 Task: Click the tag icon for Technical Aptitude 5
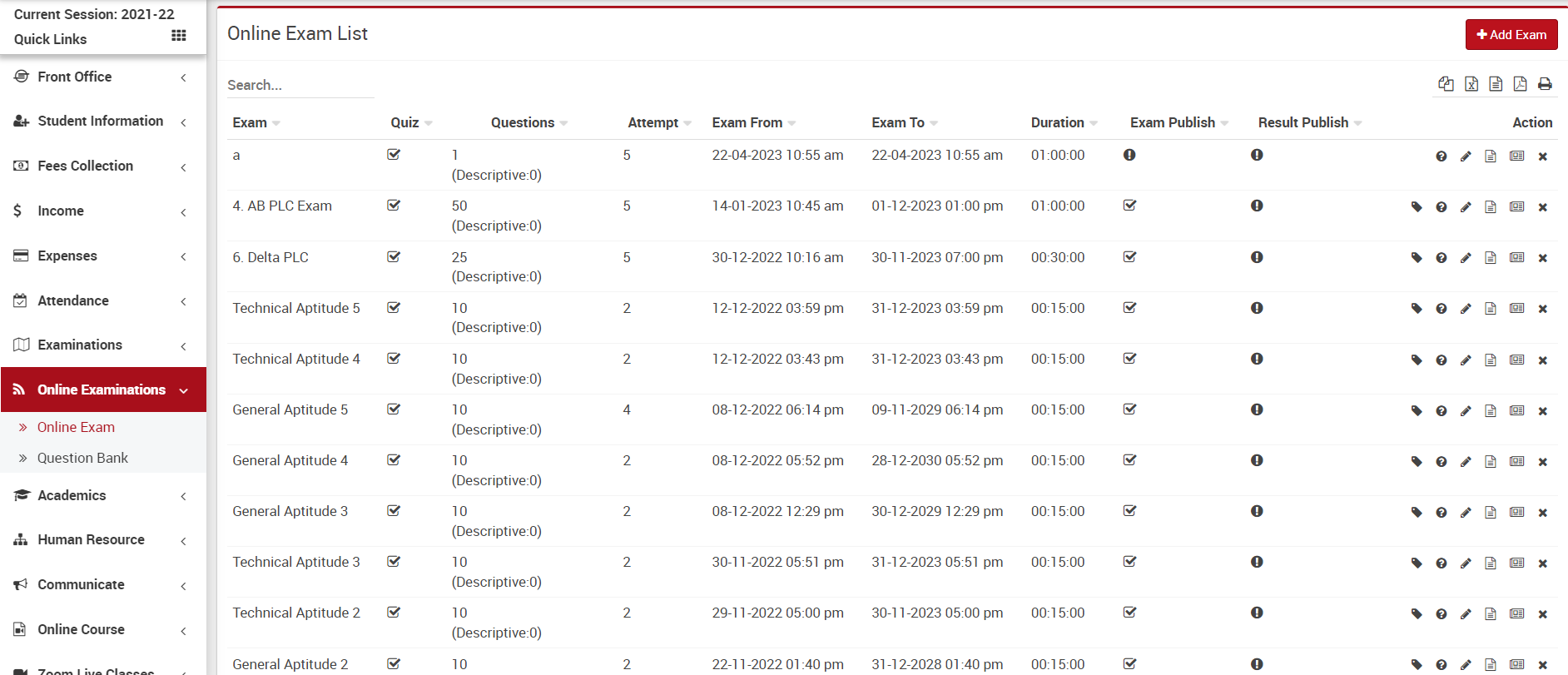pos(1417,309)
